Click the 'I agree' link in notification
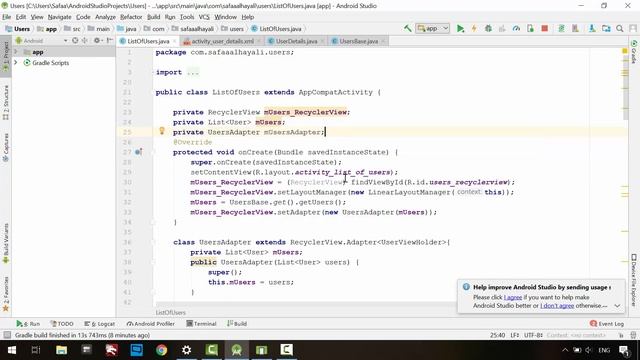The height and width of the screenshot is (360, 640). point(513,297)
